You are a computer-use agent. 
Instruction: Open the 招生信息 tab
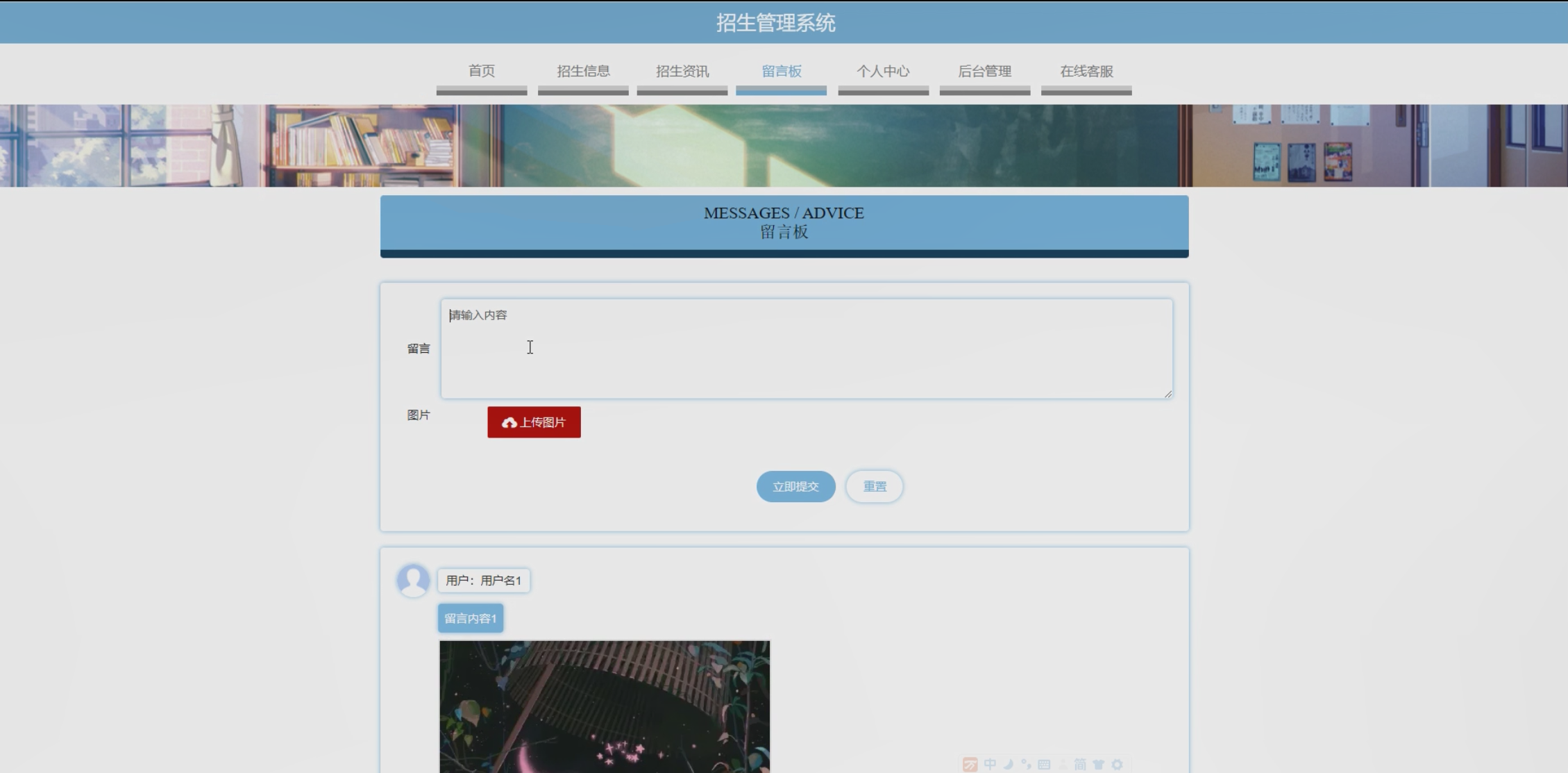coord(583,72)
